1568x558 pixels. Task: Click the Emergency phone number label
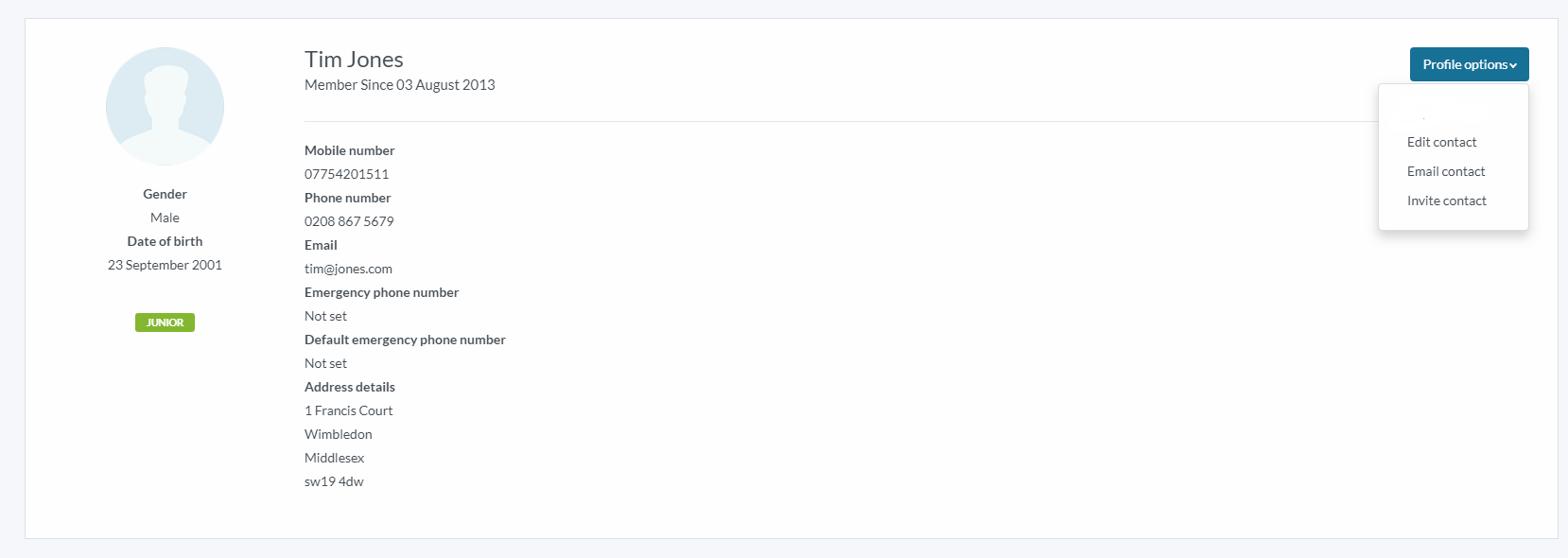click(381, 292)
